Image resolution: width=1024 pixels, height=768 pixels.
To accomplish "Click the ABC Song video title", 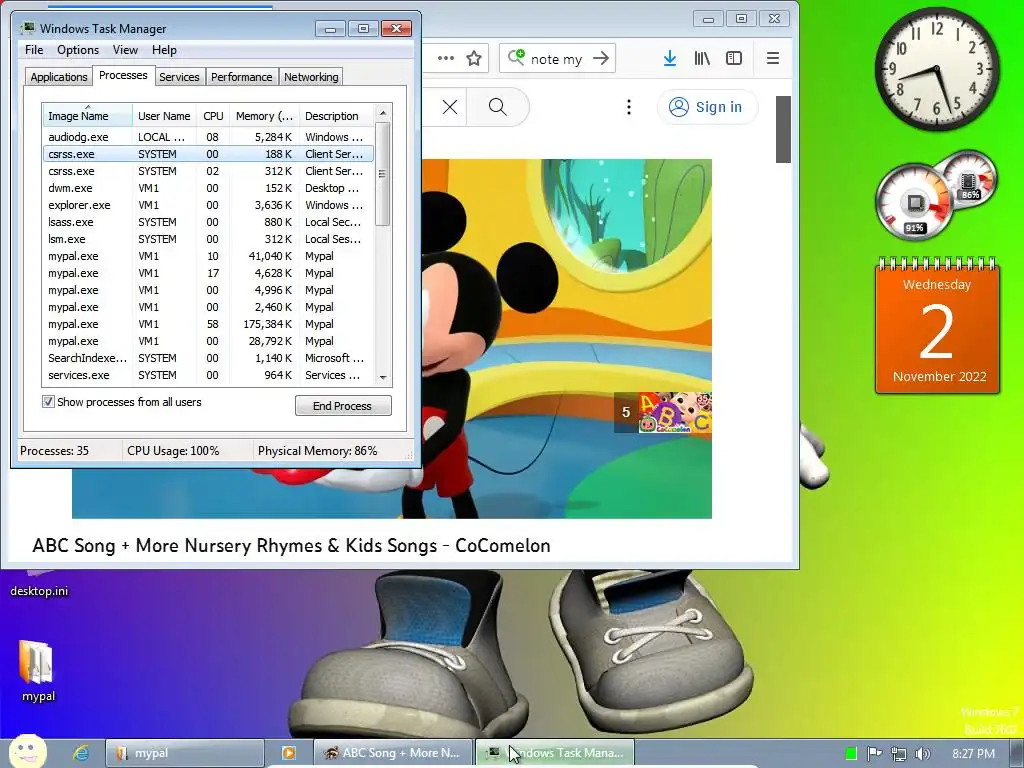I will point(291,545).
